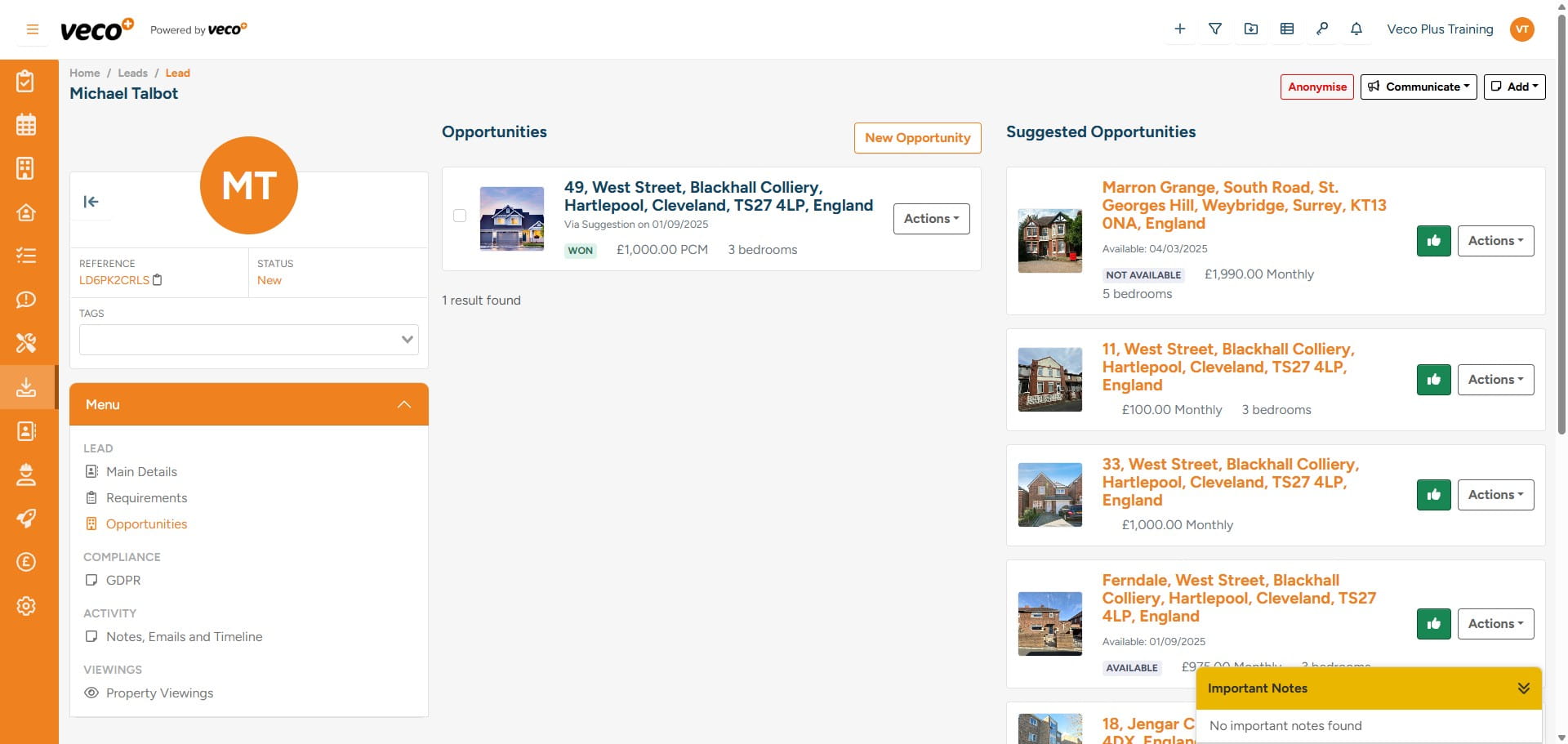Image resolution: width=1568 pixels, height=744 pixels.
Task: Click the key icon in the top toolbar
Action: click(1321, 29)
